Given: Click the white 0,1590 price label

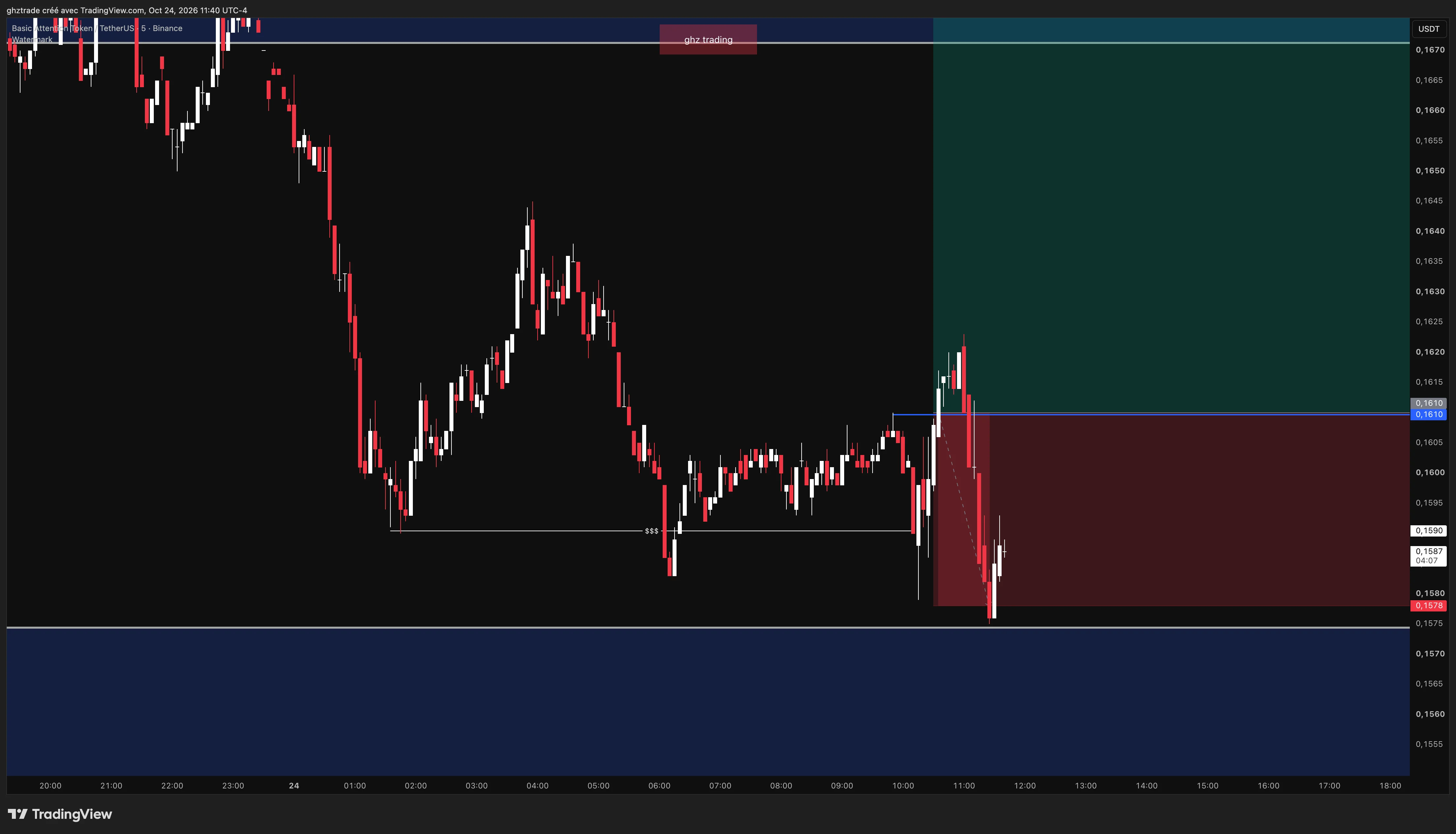Looking at the screenshot, I should 1429,531.
